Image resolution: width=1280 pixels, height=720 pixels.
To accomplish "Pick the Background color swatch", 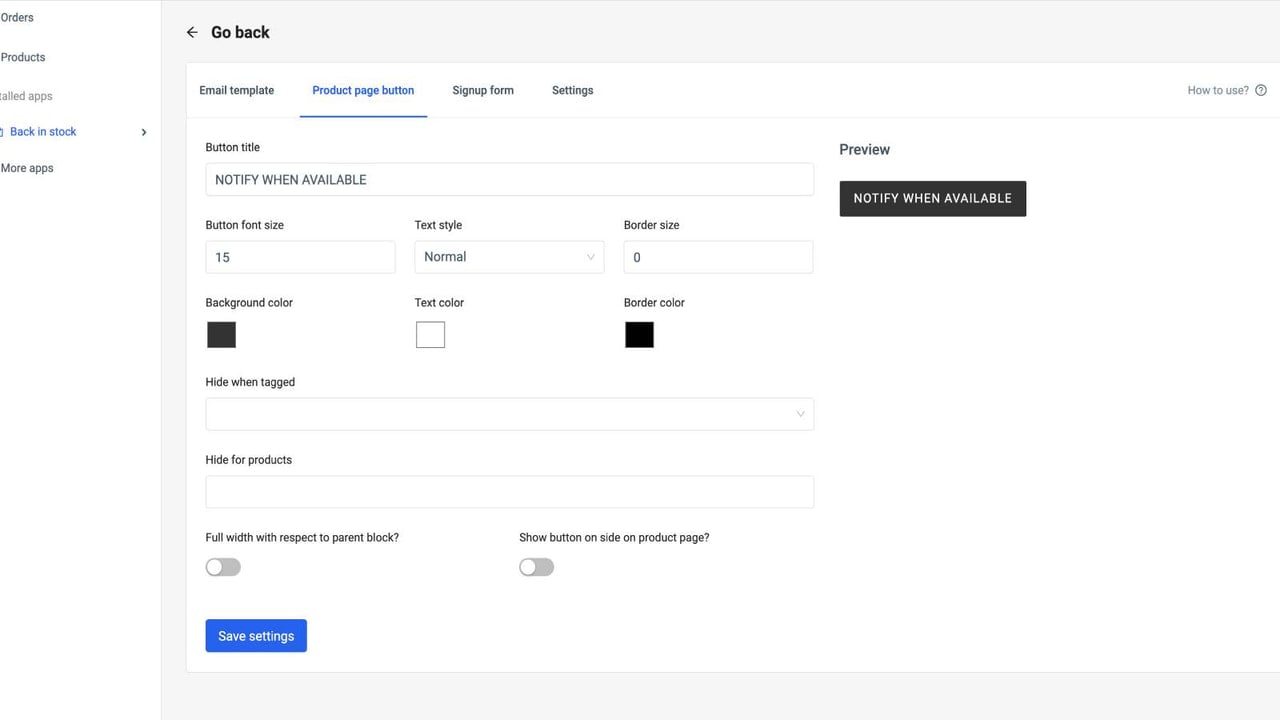I will 221,334.
